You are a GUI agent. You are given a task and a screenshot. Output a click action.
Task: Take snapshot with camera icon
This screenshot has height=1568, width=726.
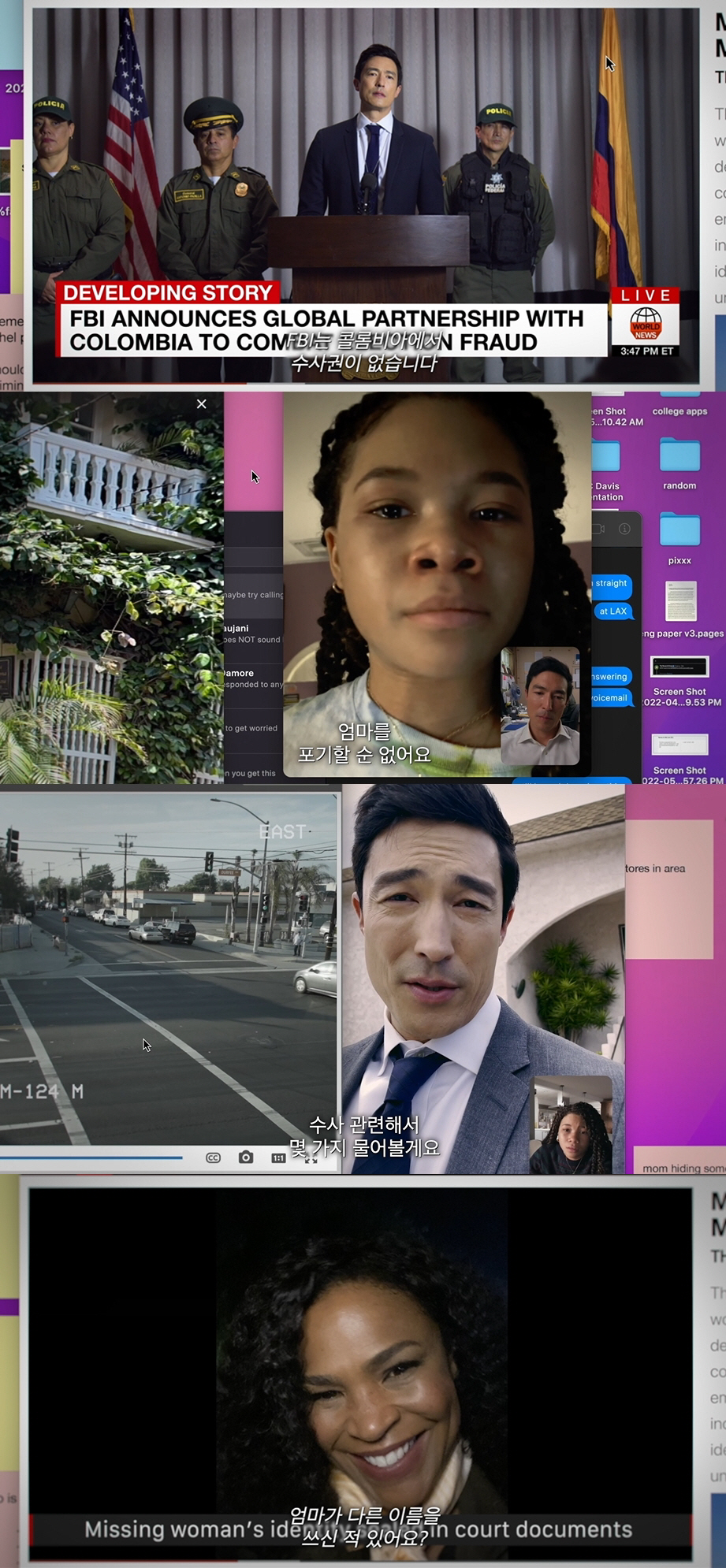point(246,1157)
